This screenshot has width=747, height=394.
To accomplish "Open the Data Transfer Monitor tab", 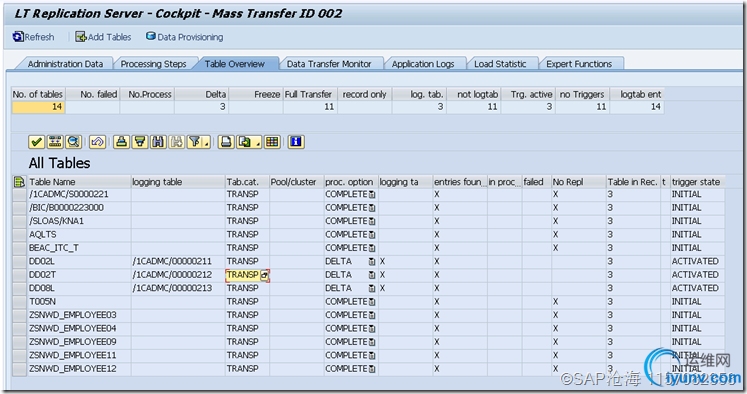I will click(x=329, y=64).
